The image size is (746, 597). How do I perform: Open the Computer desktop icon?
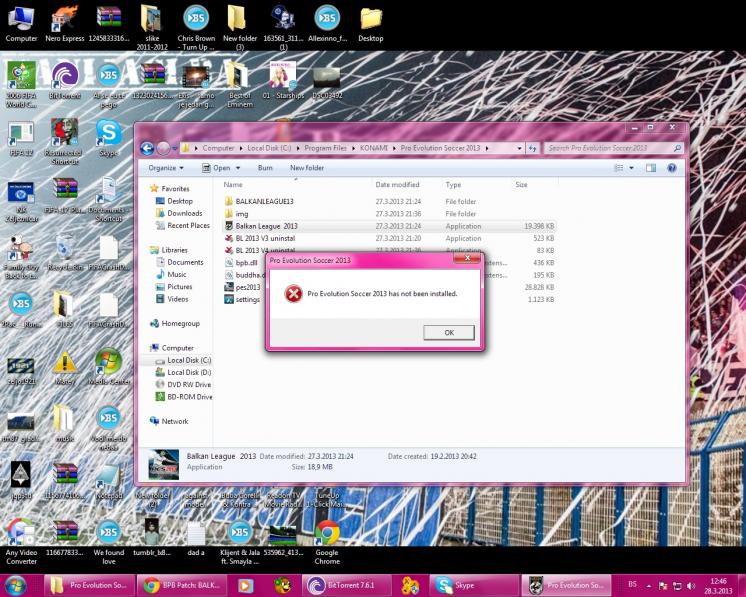click(21, 23)
